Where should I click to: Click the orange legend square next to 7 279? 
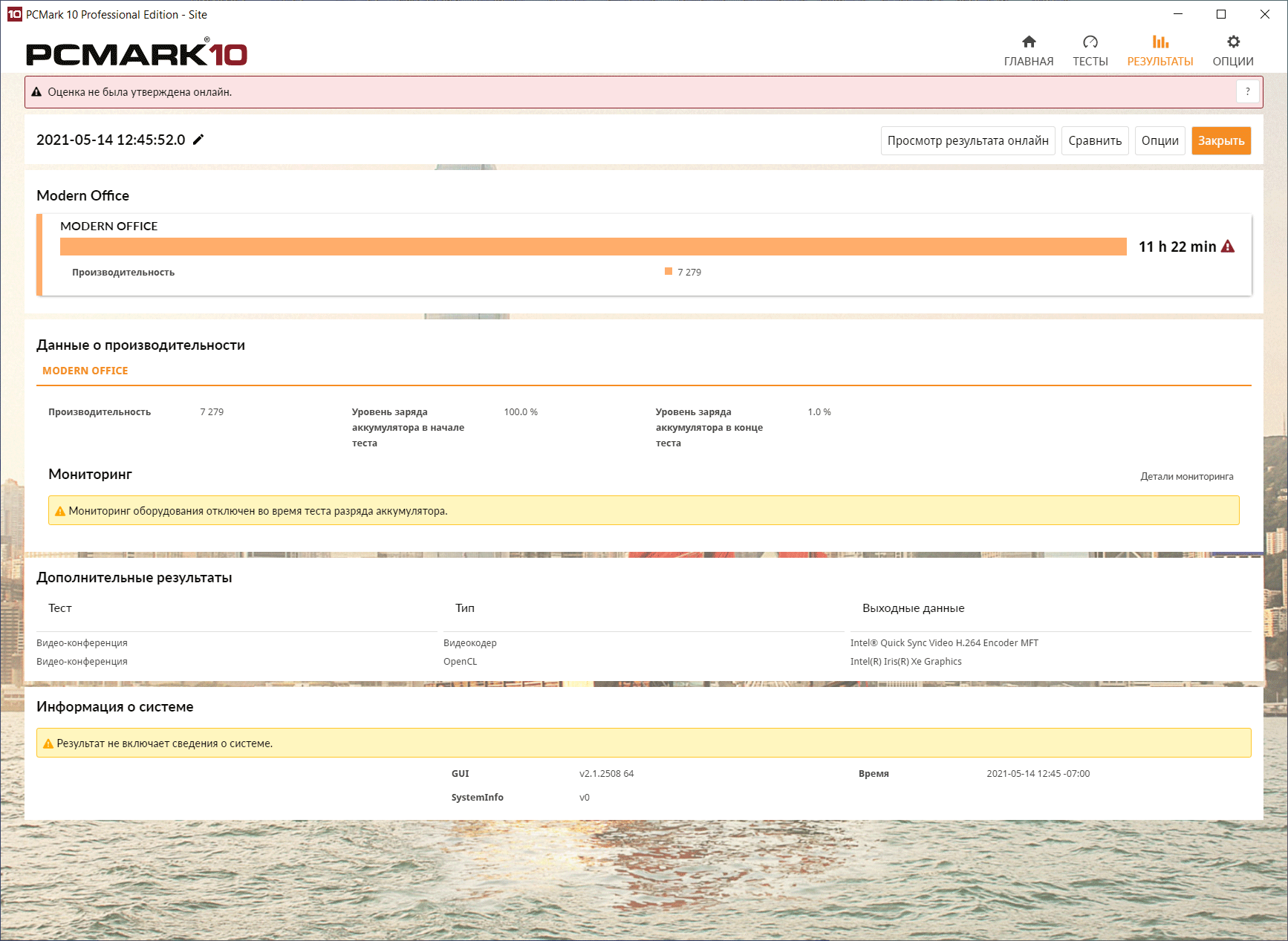pyautogui.click(x=669, y=271)
